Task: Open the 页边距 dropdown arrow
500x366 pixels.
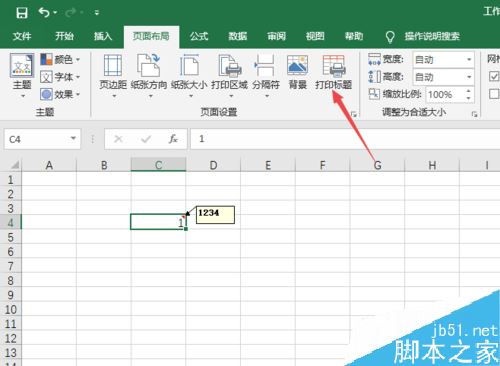Action: [114, 96]
